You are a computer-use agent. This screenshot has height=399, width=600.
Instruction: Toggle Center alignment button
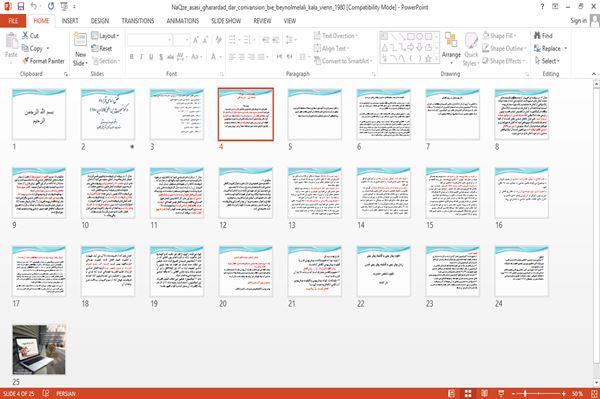[x=242, y=57]
